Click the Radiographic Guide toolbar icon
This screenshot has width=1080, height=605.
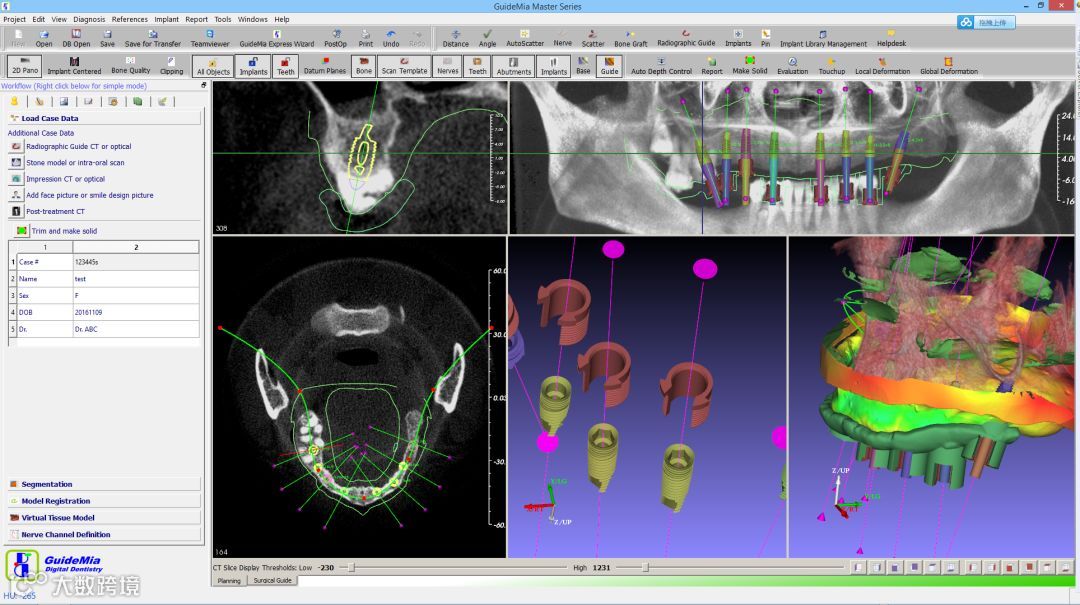686,38
